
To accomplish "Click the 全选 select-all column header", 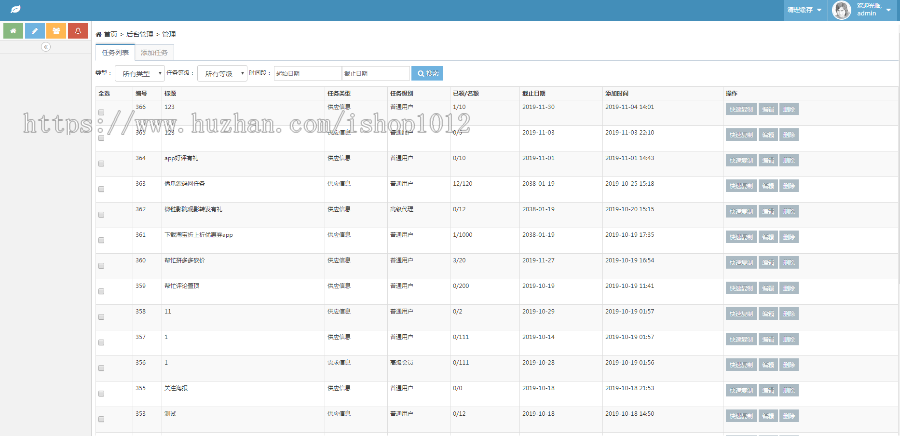I will (x=104, y=93).
